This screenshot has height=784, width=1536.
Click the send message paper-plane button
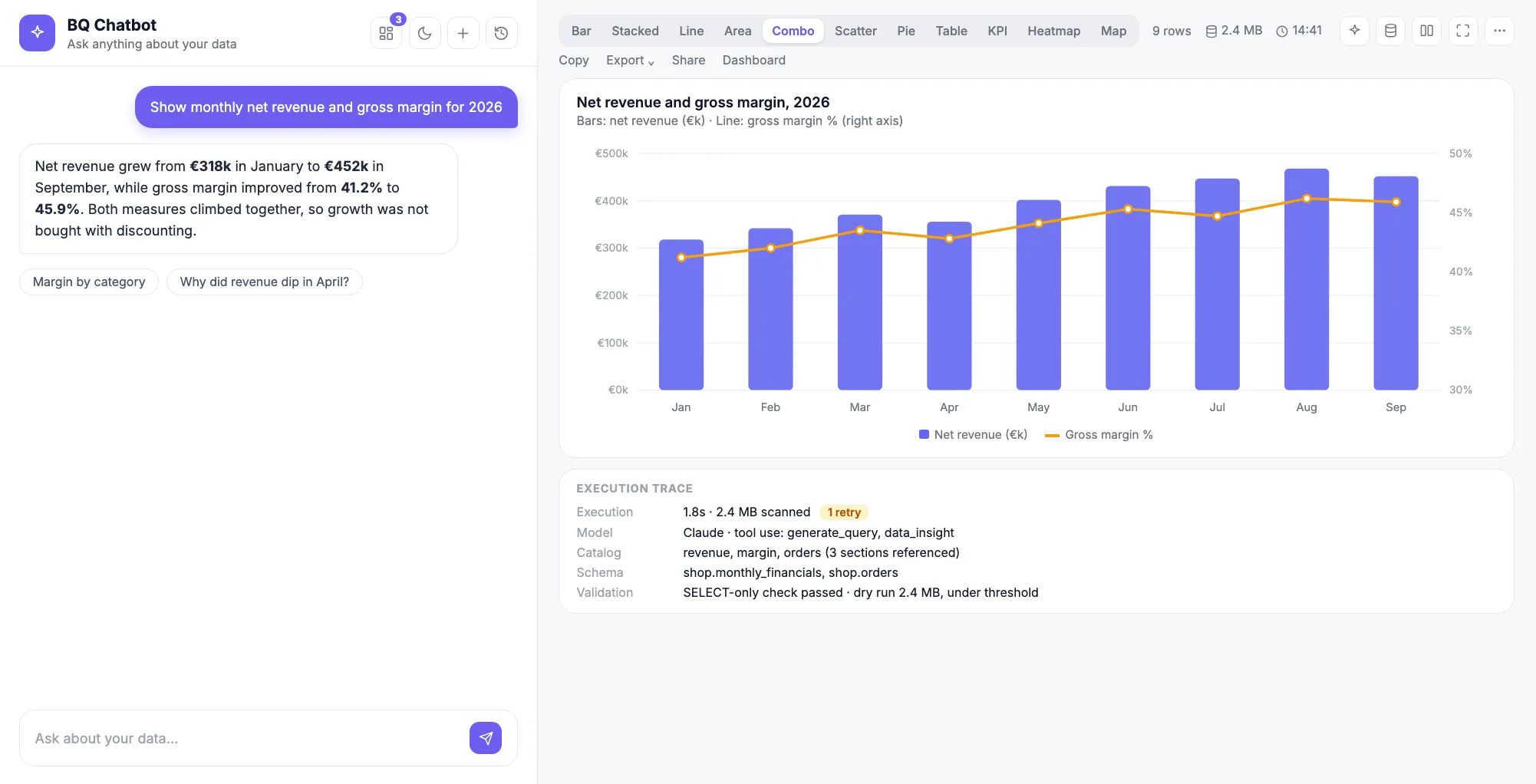(x=486, y=738)
